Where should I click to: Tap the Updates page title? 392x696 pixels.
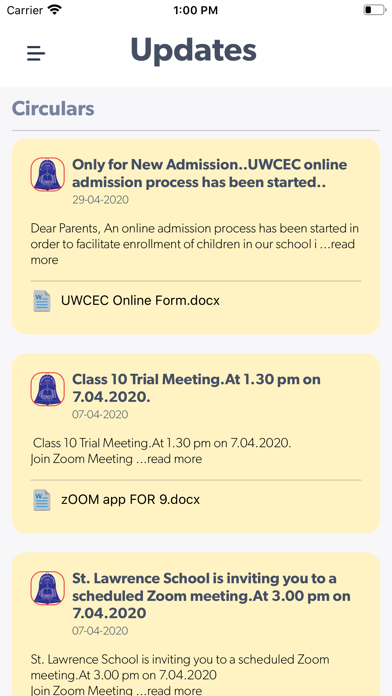tap(194, 50)
